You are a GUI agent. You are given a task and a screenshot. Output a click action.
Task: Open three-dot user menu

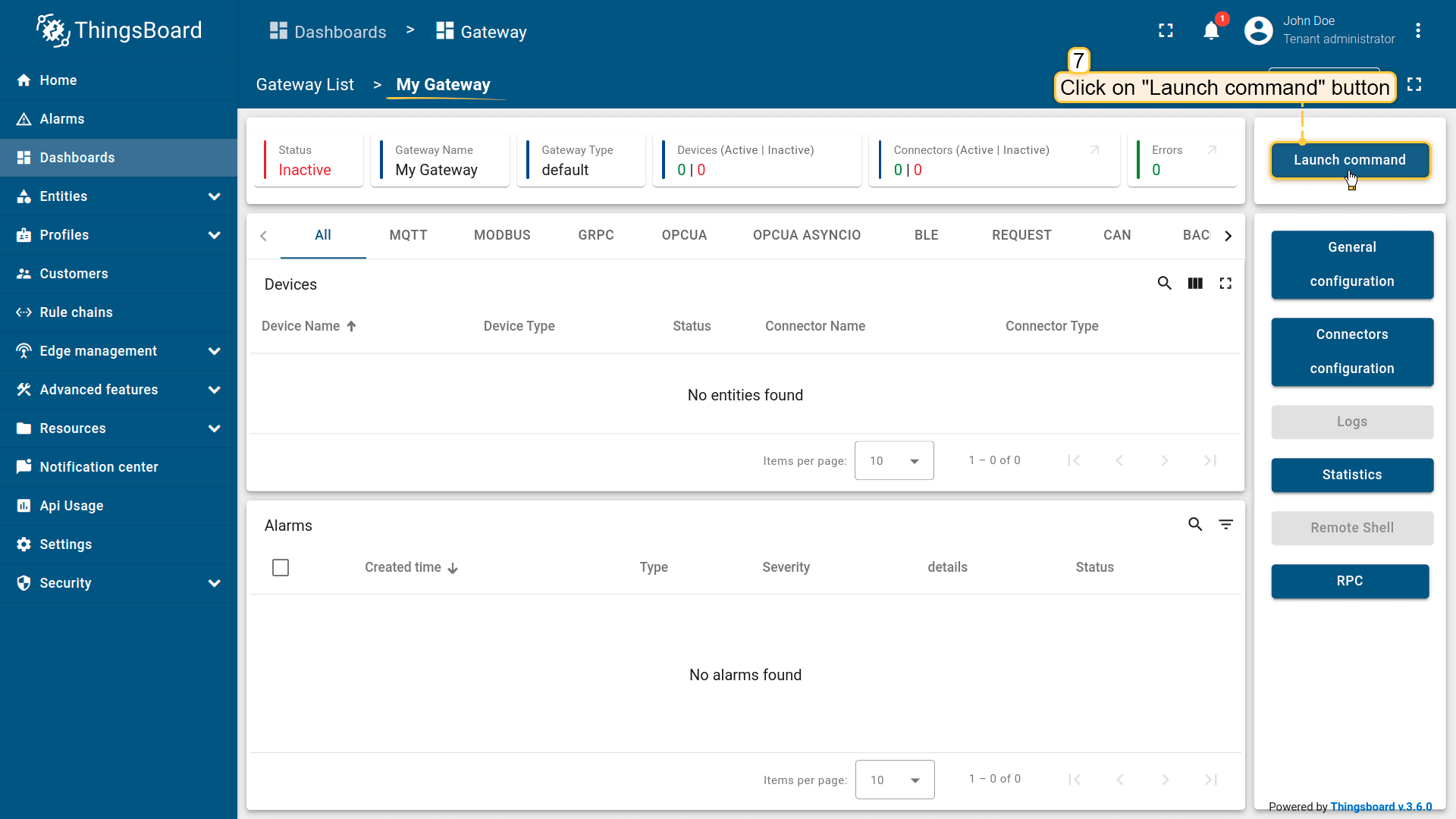point(1417,31)
